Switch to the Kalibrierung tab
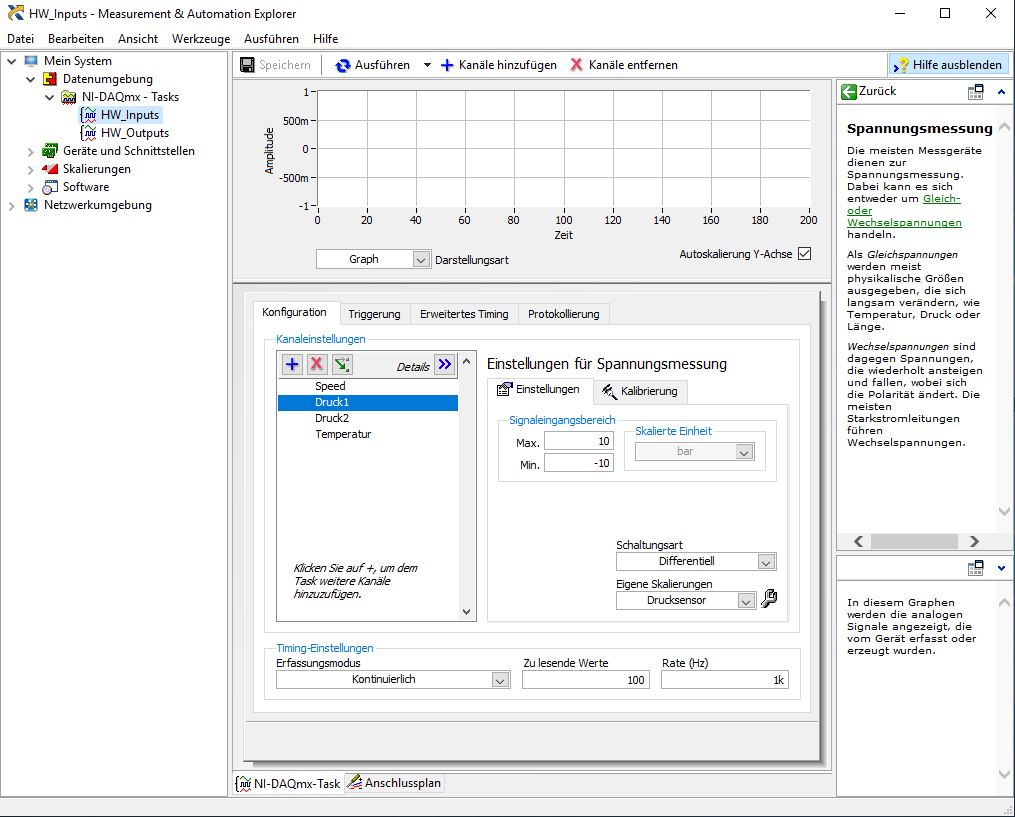Screen dimensions: 1015x817 (640, 391)
